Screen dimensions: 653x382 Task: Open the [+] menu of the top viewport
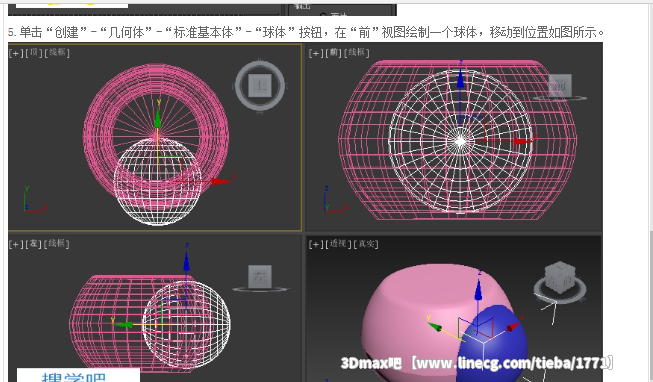16,53
